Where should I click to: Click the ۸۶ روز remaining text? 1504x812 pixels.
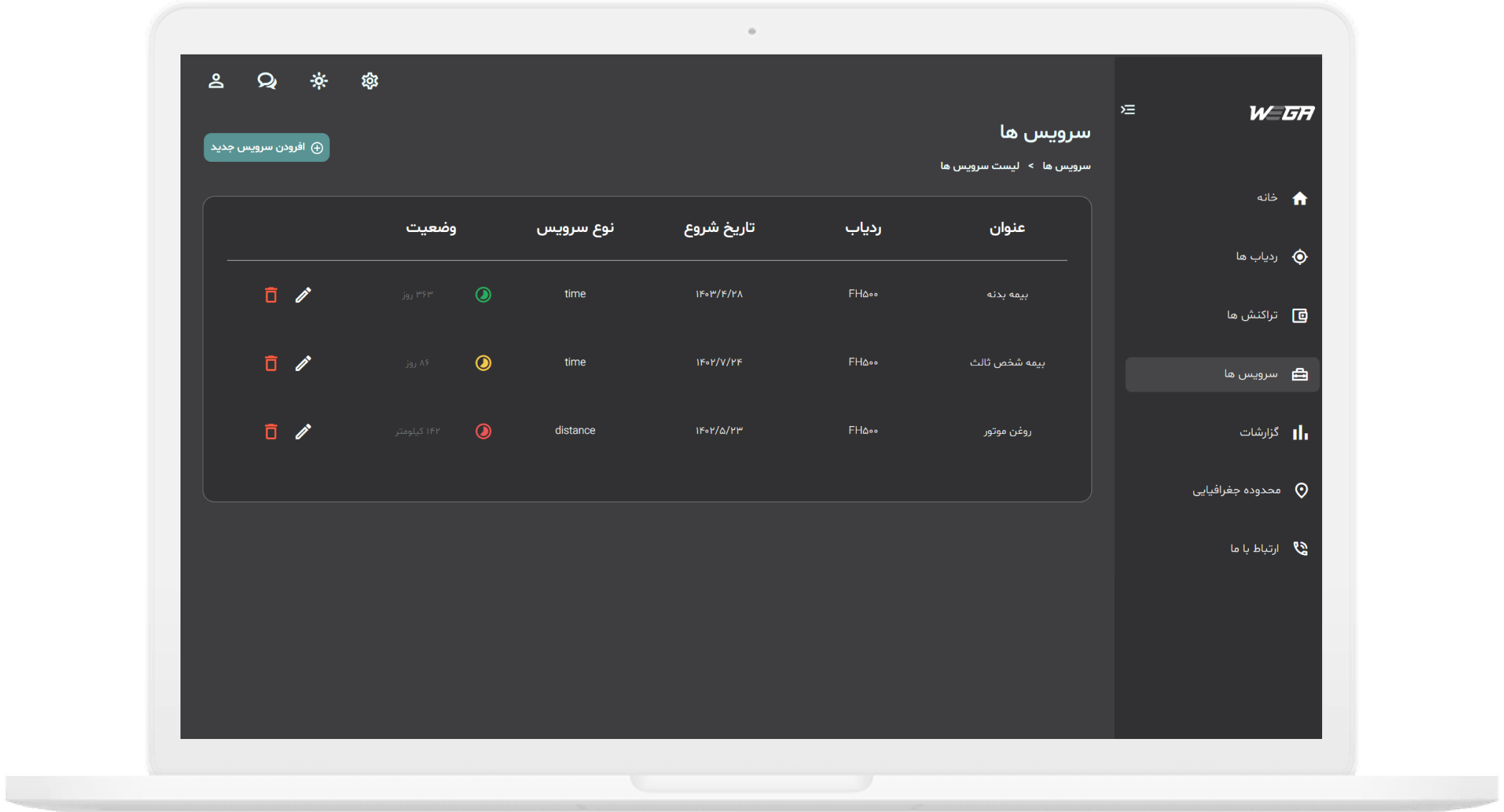click(418, 363)
